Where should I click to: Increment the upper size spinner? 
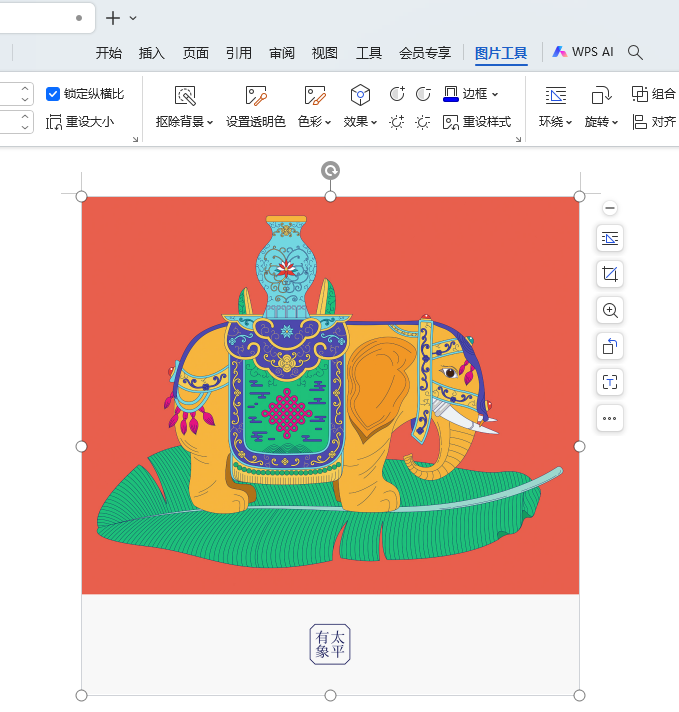(25, 89)
